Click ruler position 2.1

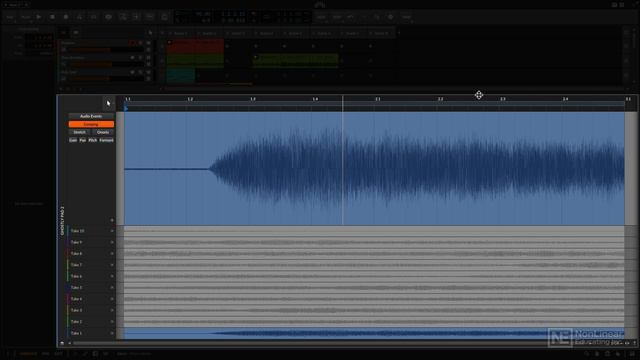click(378, 99)
